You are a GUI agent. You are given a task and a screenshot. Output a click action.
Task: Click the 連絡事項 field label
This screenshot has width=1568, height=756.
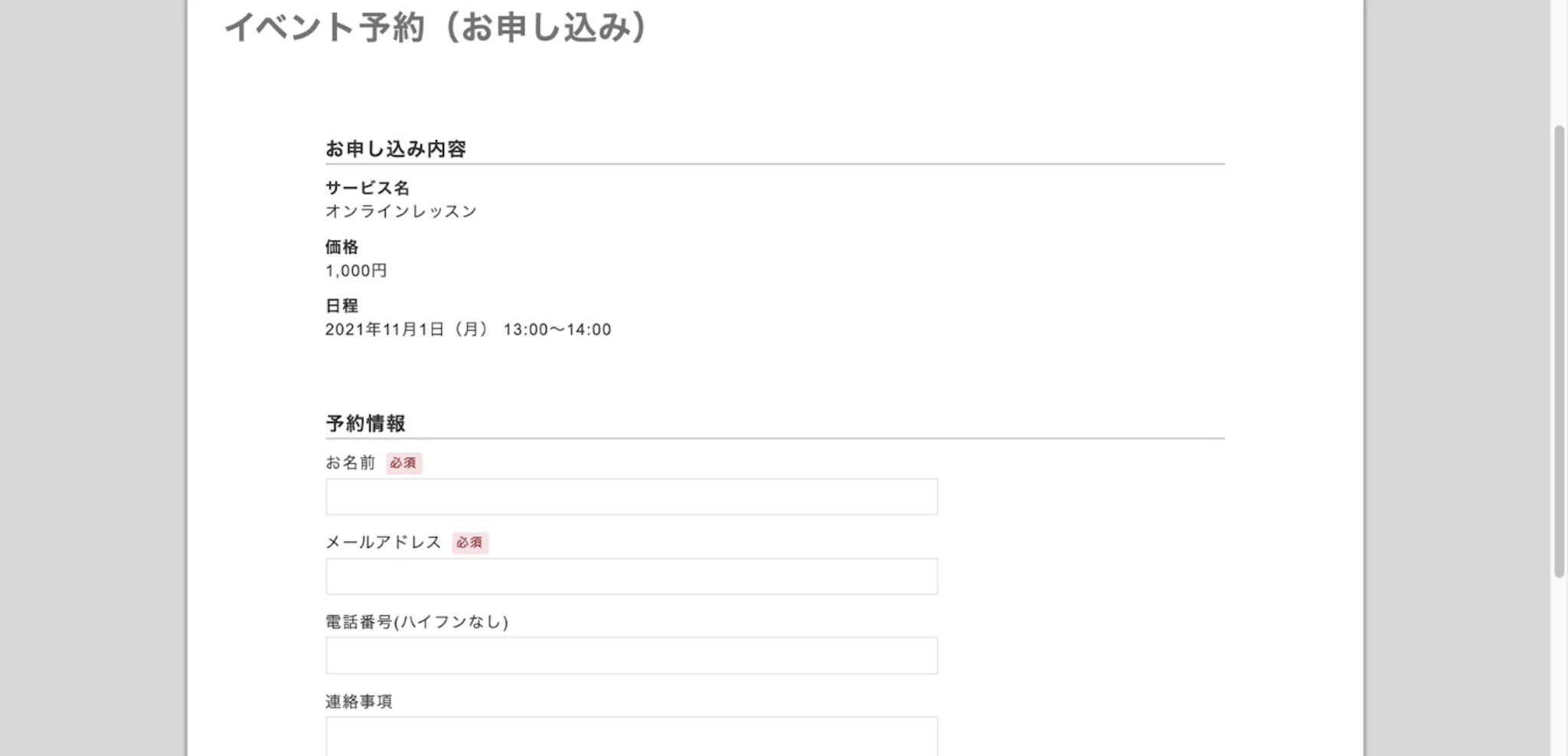click(x=358, y=702)
